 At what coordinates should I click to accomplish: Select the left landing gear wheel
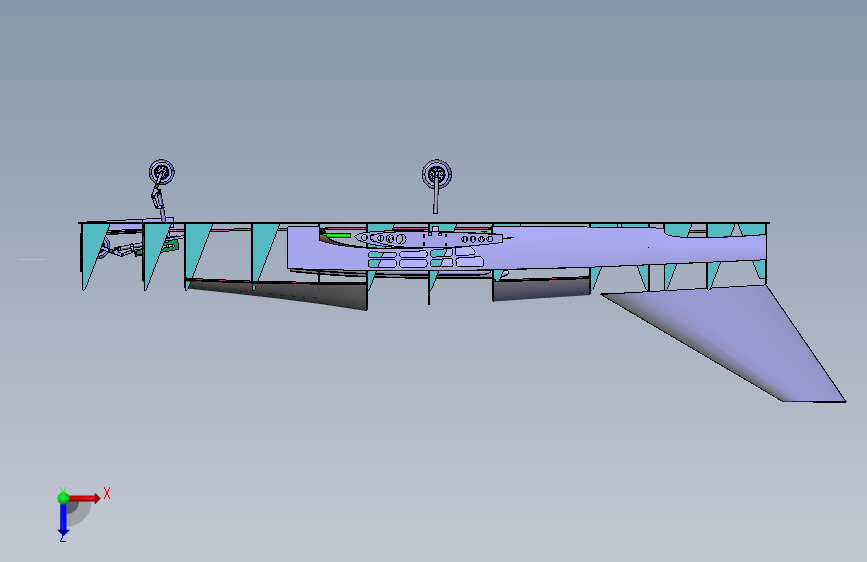tap(161, 173)
